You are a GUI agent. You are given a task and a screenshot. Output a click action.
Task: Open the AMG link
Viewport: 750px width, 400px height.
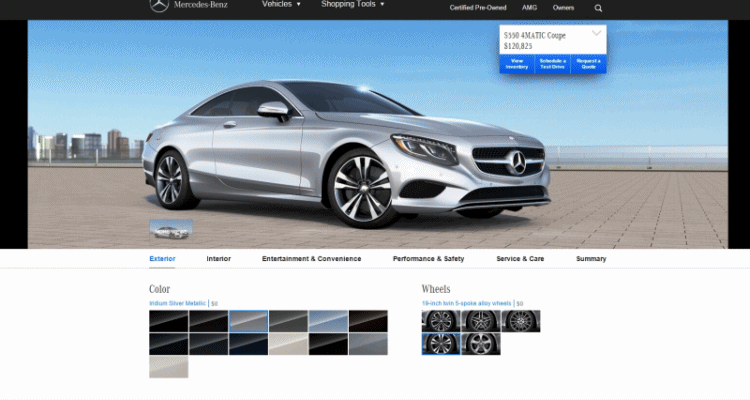pyautogui.click(x=529, y=8)
